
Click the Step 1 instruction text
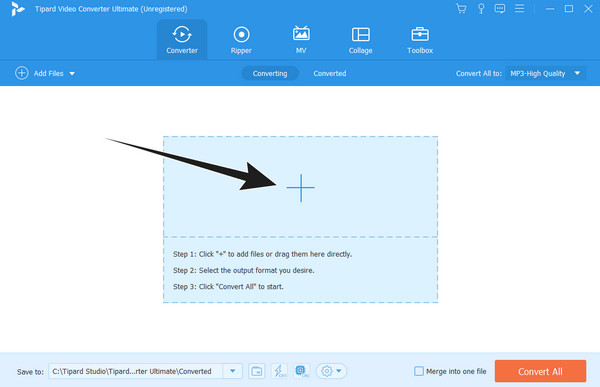[x=262, y=254]
